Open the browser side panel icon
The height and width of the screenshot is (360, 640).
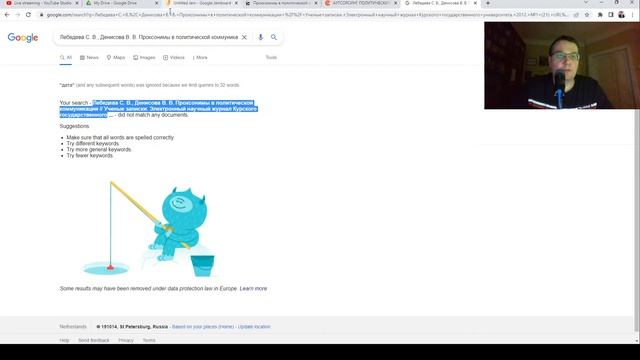point(611,15)
